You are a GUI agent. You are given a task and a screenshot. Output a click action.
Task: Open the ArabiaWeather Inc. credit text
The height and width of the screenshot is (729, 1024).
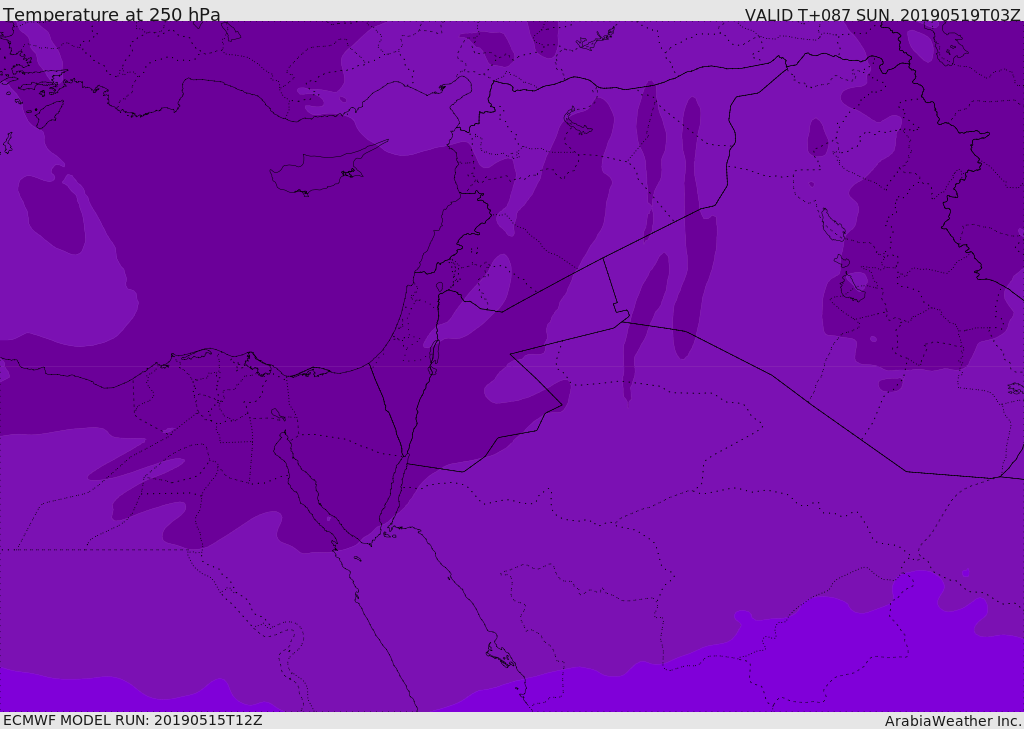pos(953,721)
